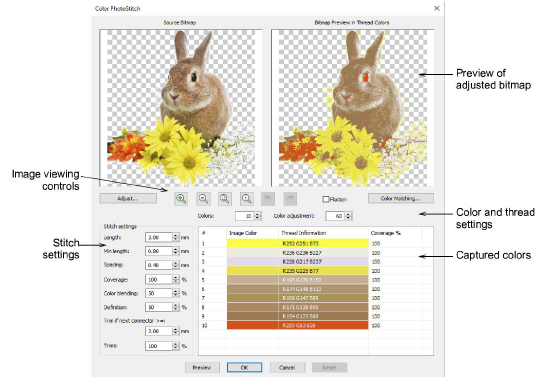This screenshot has width=547, height=392.
Task: Confirm with the OK button
Action: pos(244,367)
